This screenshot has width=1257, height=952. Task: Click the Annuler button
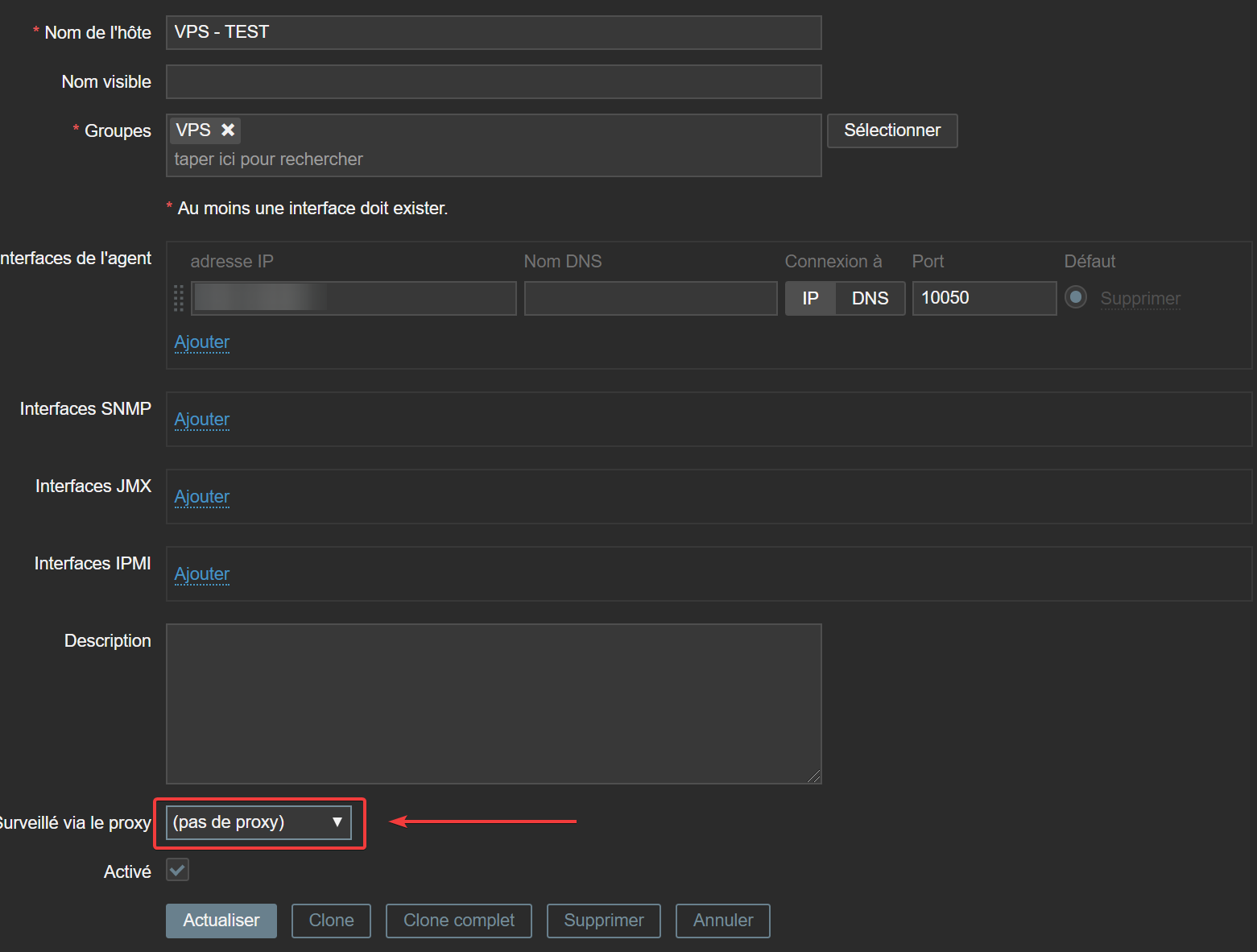tap(723, 921)
